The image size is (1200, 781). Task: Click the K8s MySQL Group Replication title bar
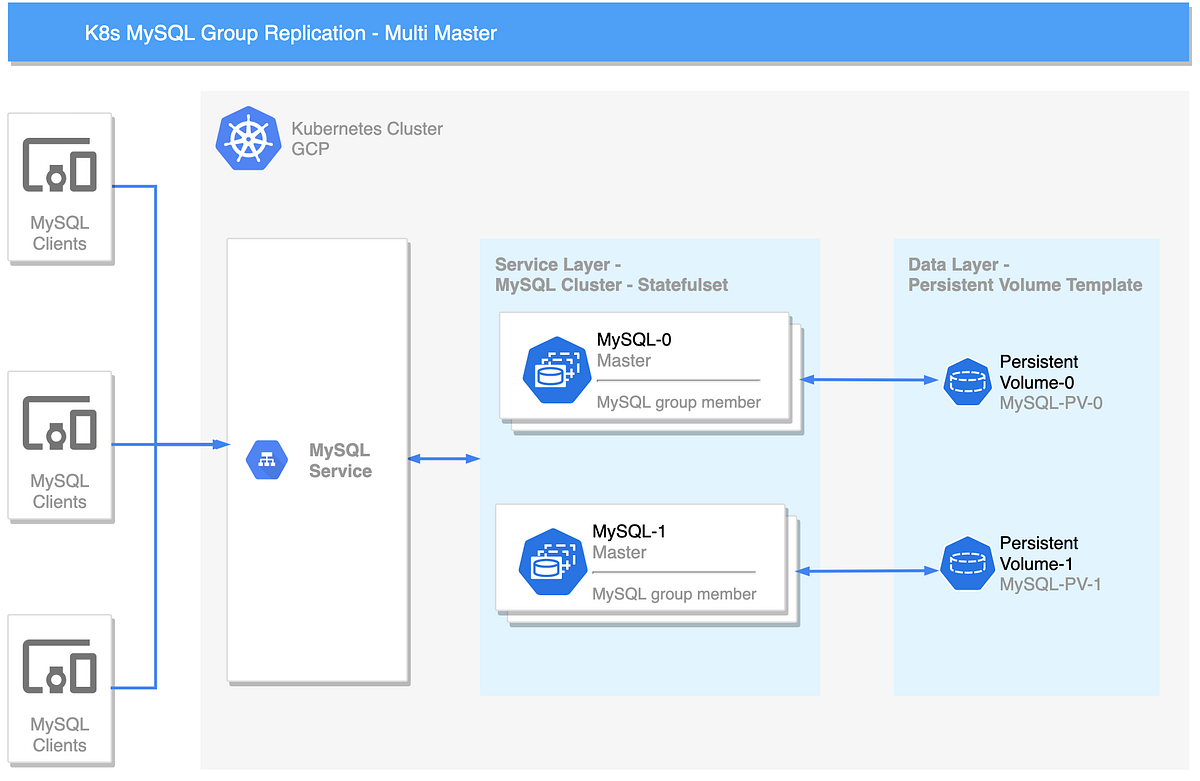(x=290, y=33)
